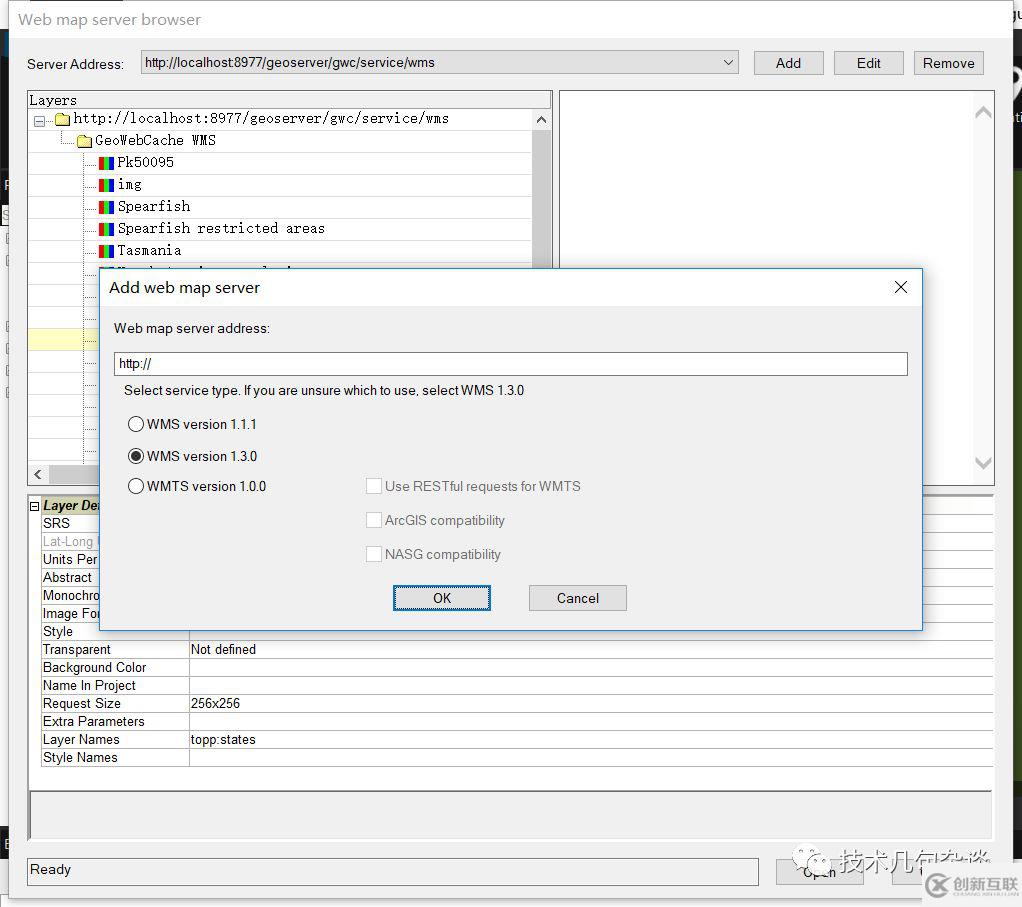The width and height of the screenshot is (1022, 907).
Task: Click the SRS property label
Action: (56, 523)
